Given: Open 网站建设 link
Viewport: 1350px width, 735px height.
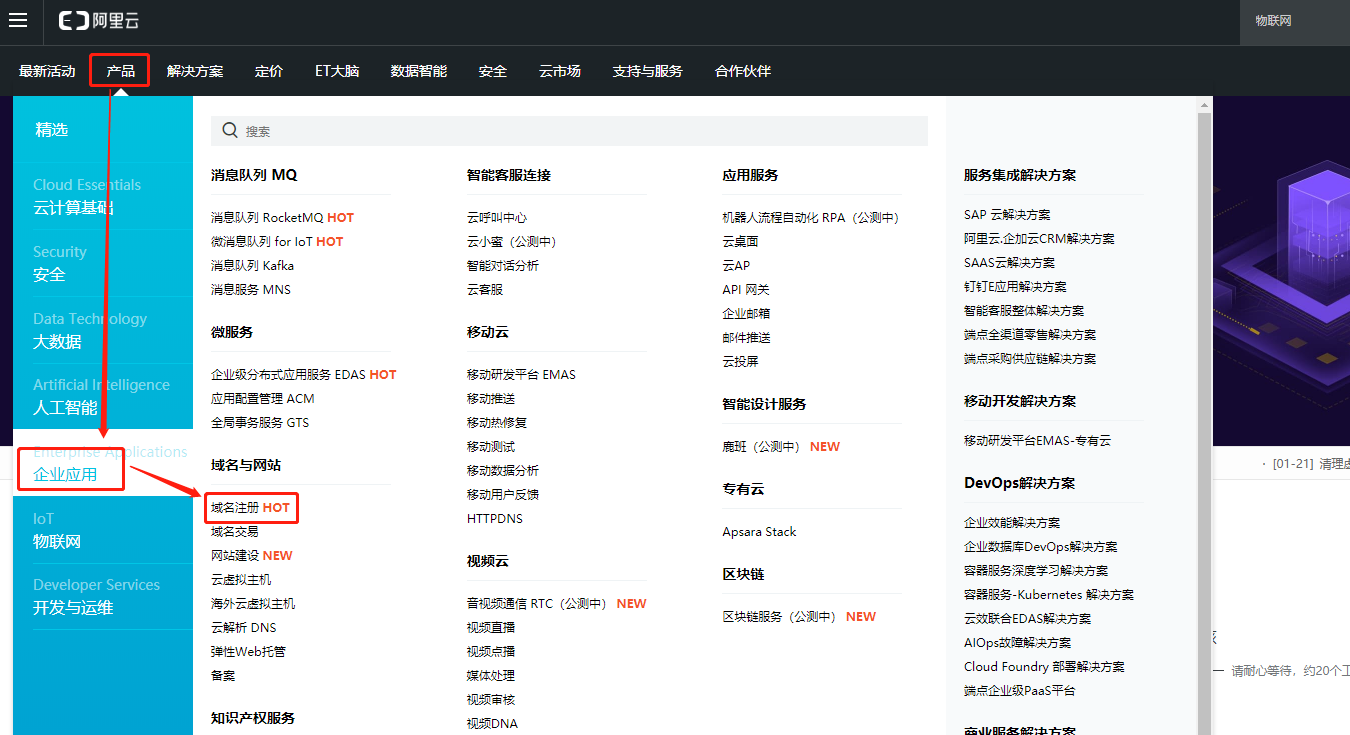Looking at the screenshot, I should (235, 555).
